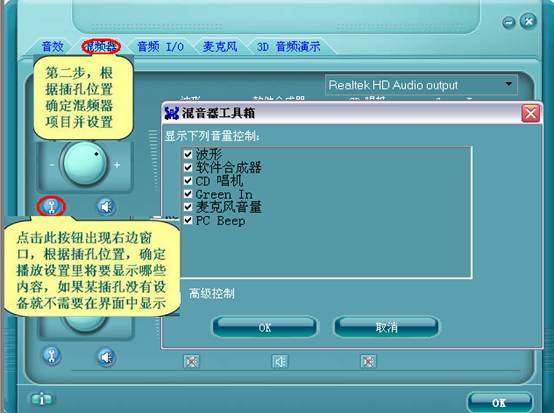The image size is (554, 413).
Task: Confirm mixer toolbox with OK button
Action: pos(265,327)
